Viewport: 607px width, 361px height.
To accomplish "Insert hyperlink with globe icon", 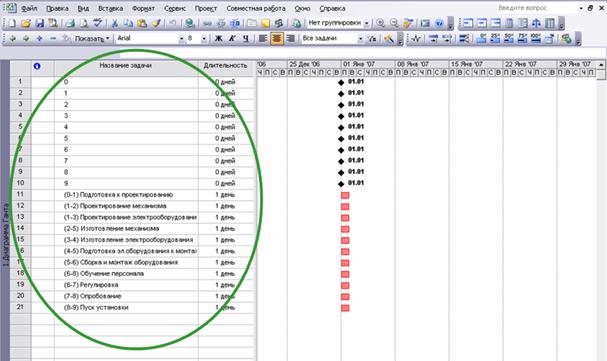I will [x=190, y=23].
